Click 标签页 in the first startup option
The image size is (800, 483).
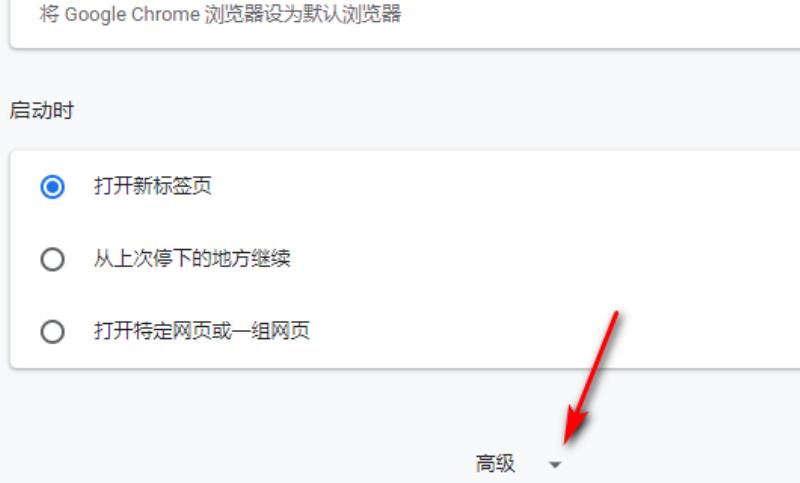182,186
